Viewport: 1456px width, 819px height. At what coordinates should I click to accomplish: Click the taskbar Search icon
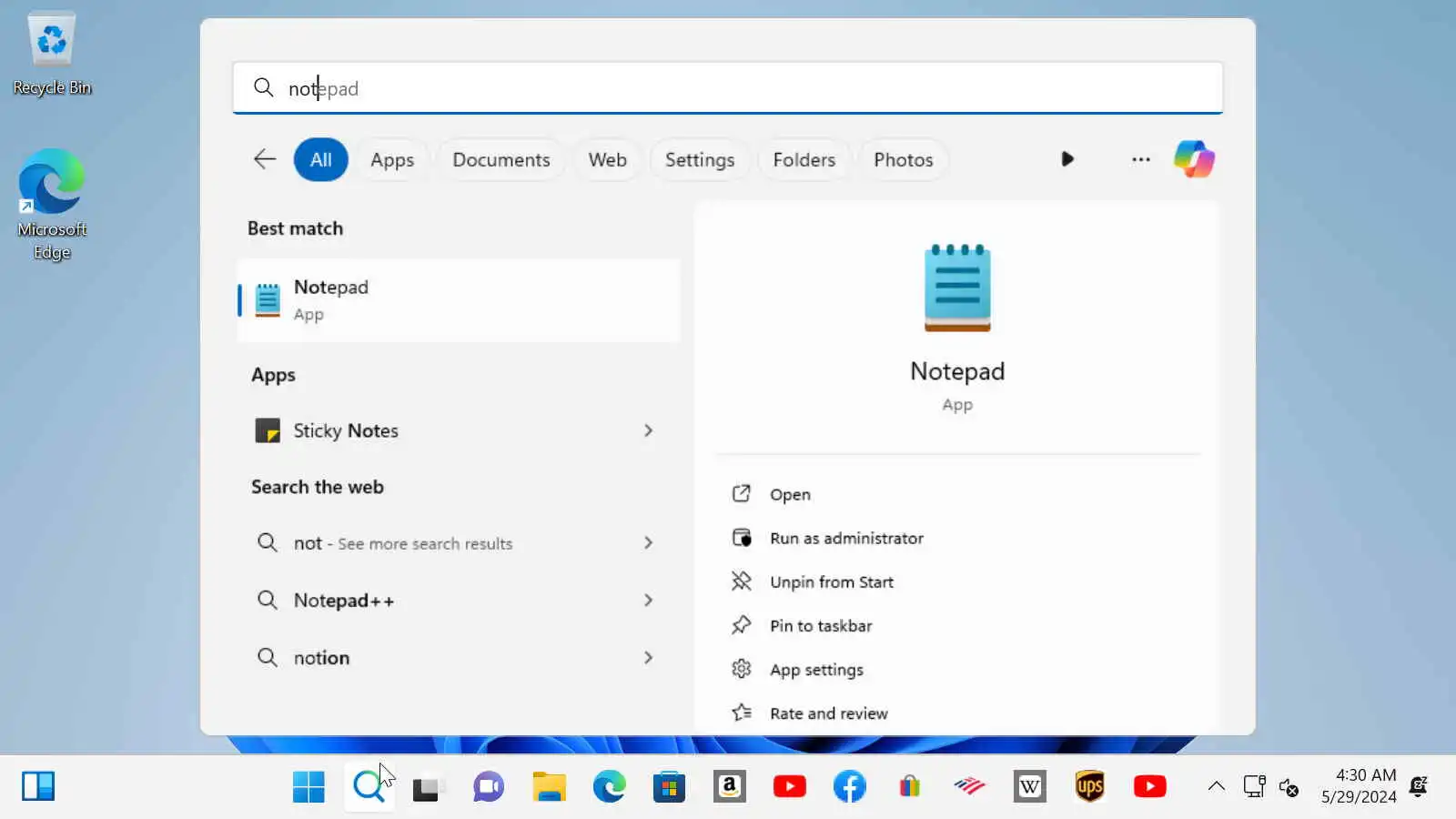click(369, 786)
